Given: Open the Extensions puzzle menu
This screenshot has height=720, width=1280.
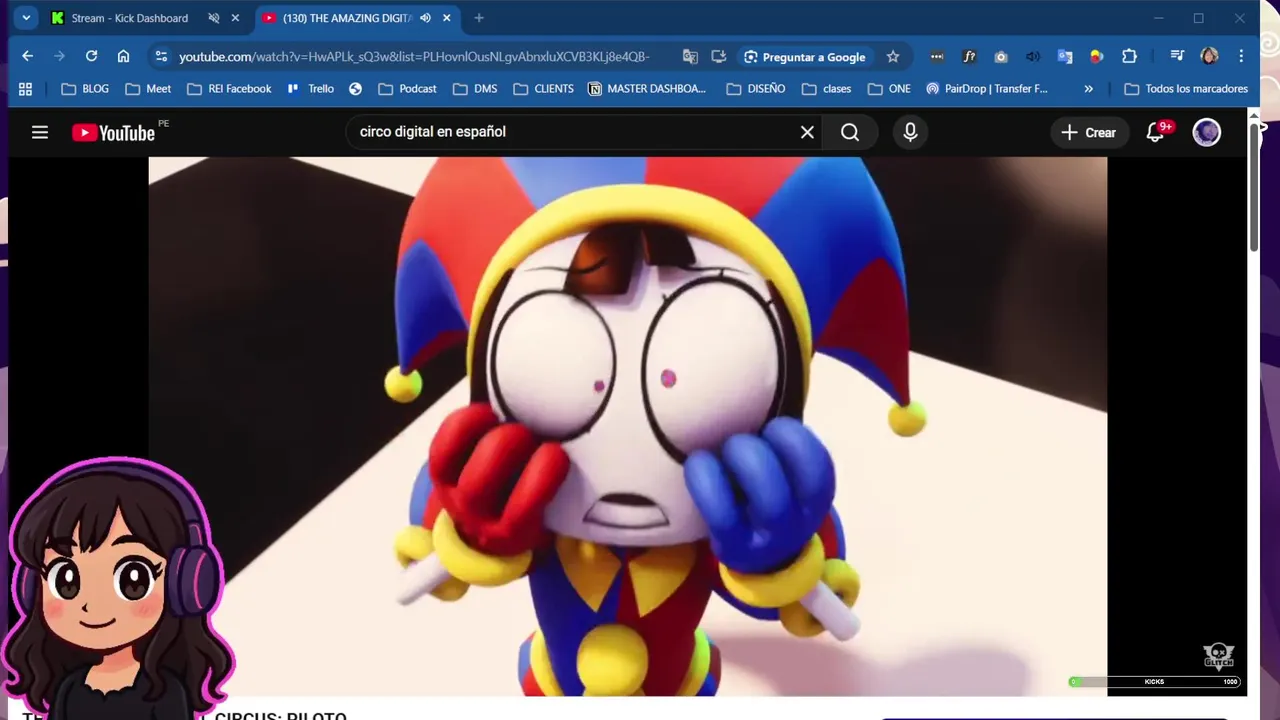Looking at the screenshot, I should (x=1129, y=57).
